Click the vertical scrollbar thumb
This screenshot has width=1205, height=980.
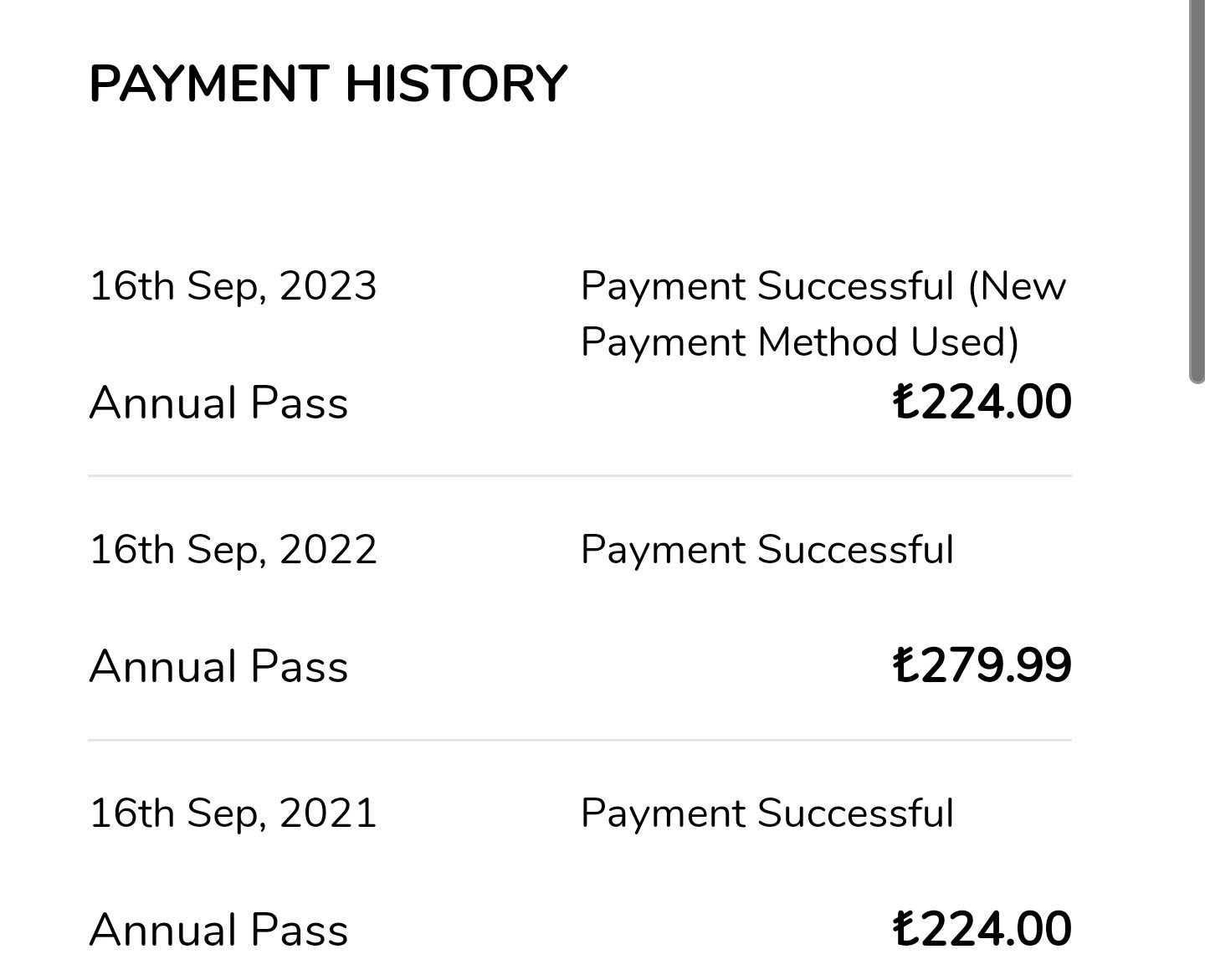1197,192
